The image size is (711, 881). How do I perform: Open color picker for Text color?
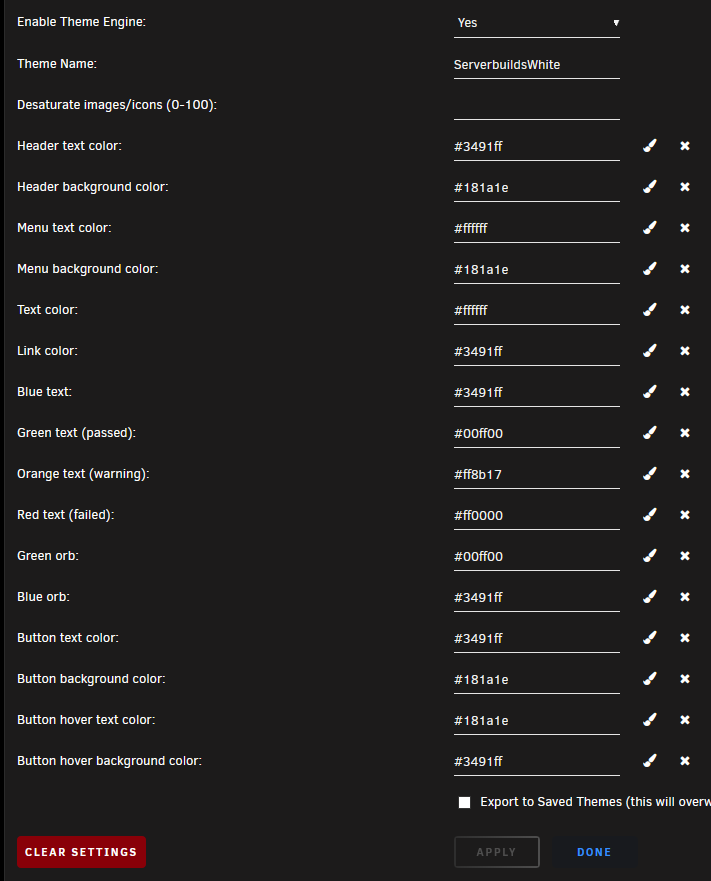[x=650, y=310]
